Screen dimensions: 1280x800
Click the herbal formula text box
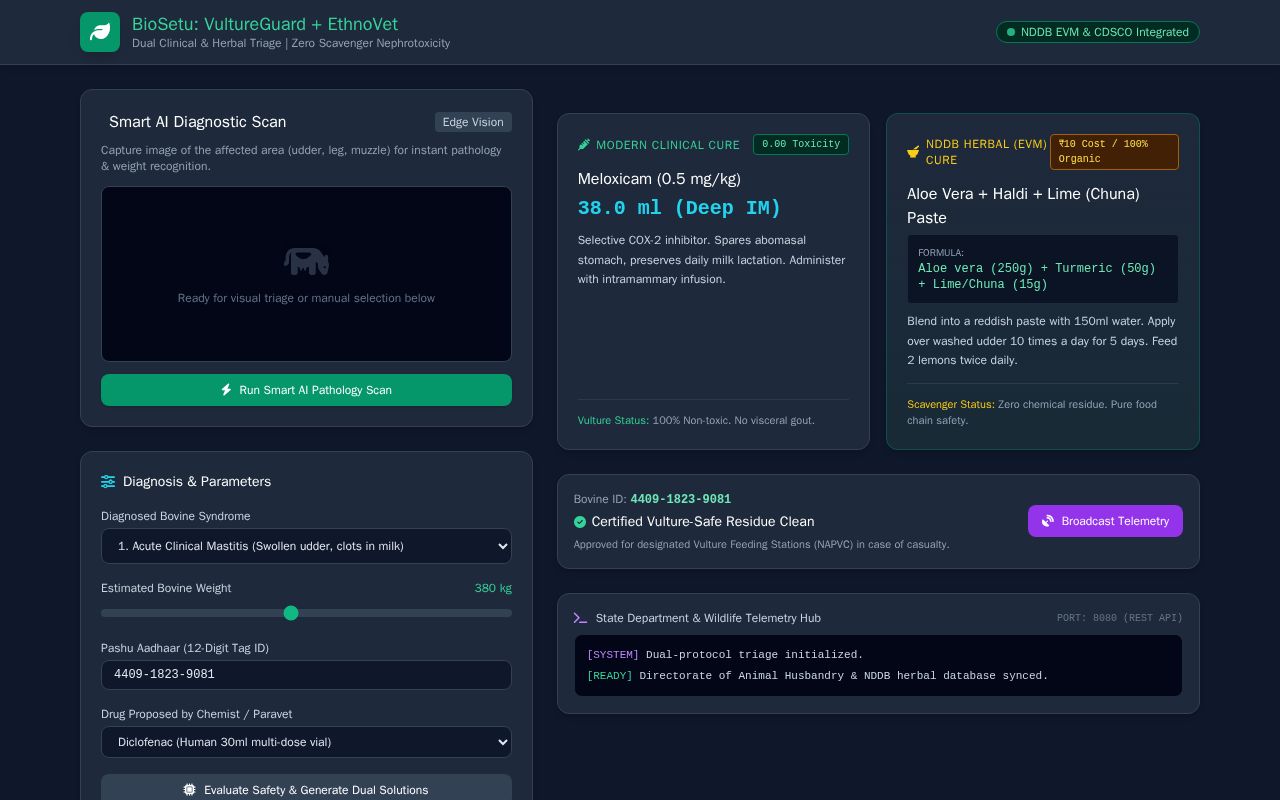[1043, 269]
